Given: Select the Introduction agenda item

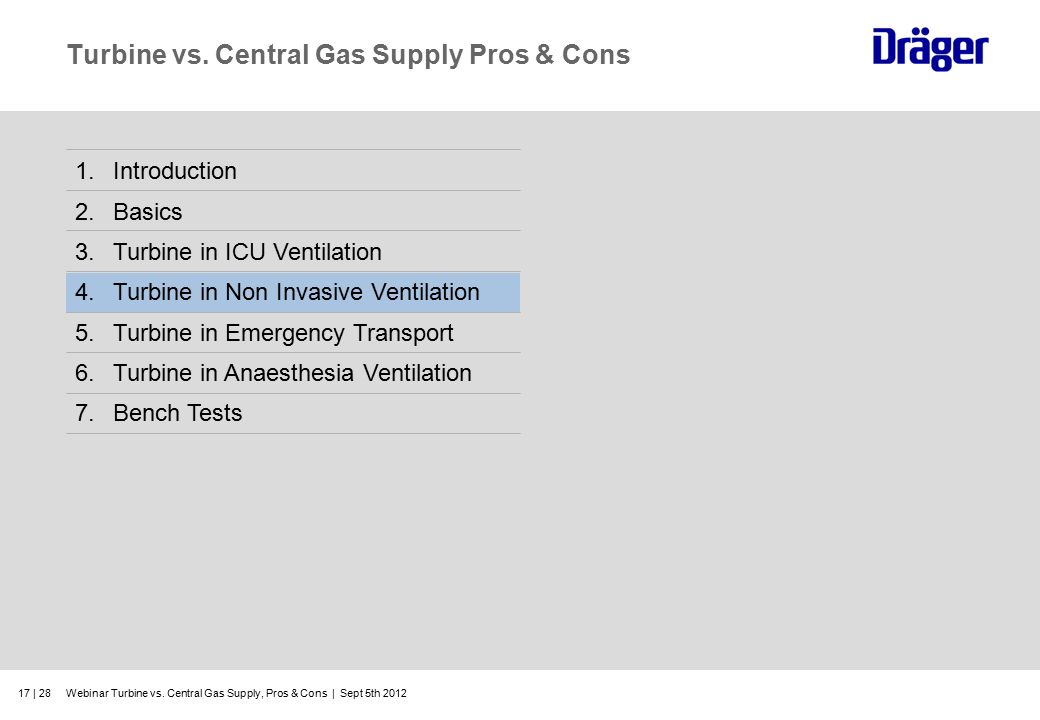Looking at the screenshot, I should click(293, 170).
